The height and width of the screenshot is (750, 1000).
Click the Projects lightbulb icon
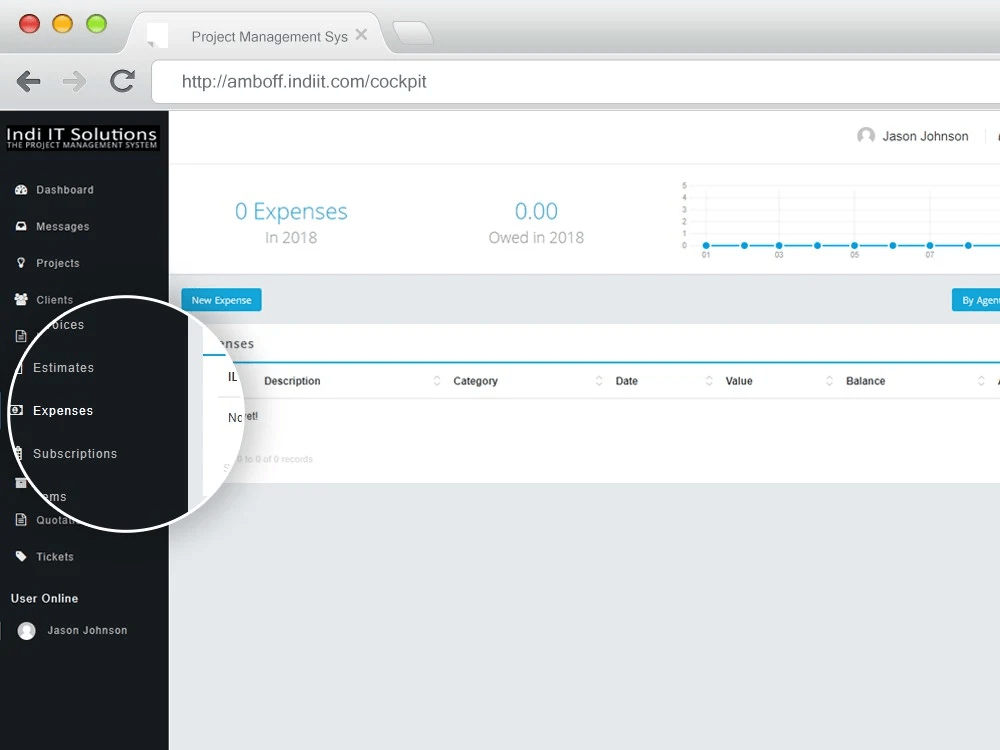(x=21, y=262)
